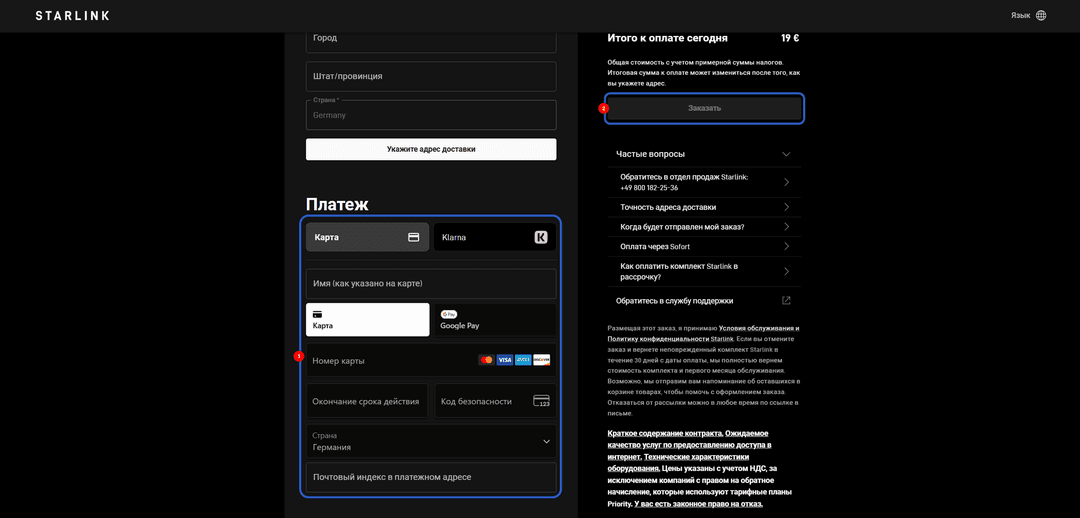Open Обратитесь в отдел продаж Starlink item
Viewport: 1080px width, 518px height.
(704, 183)
